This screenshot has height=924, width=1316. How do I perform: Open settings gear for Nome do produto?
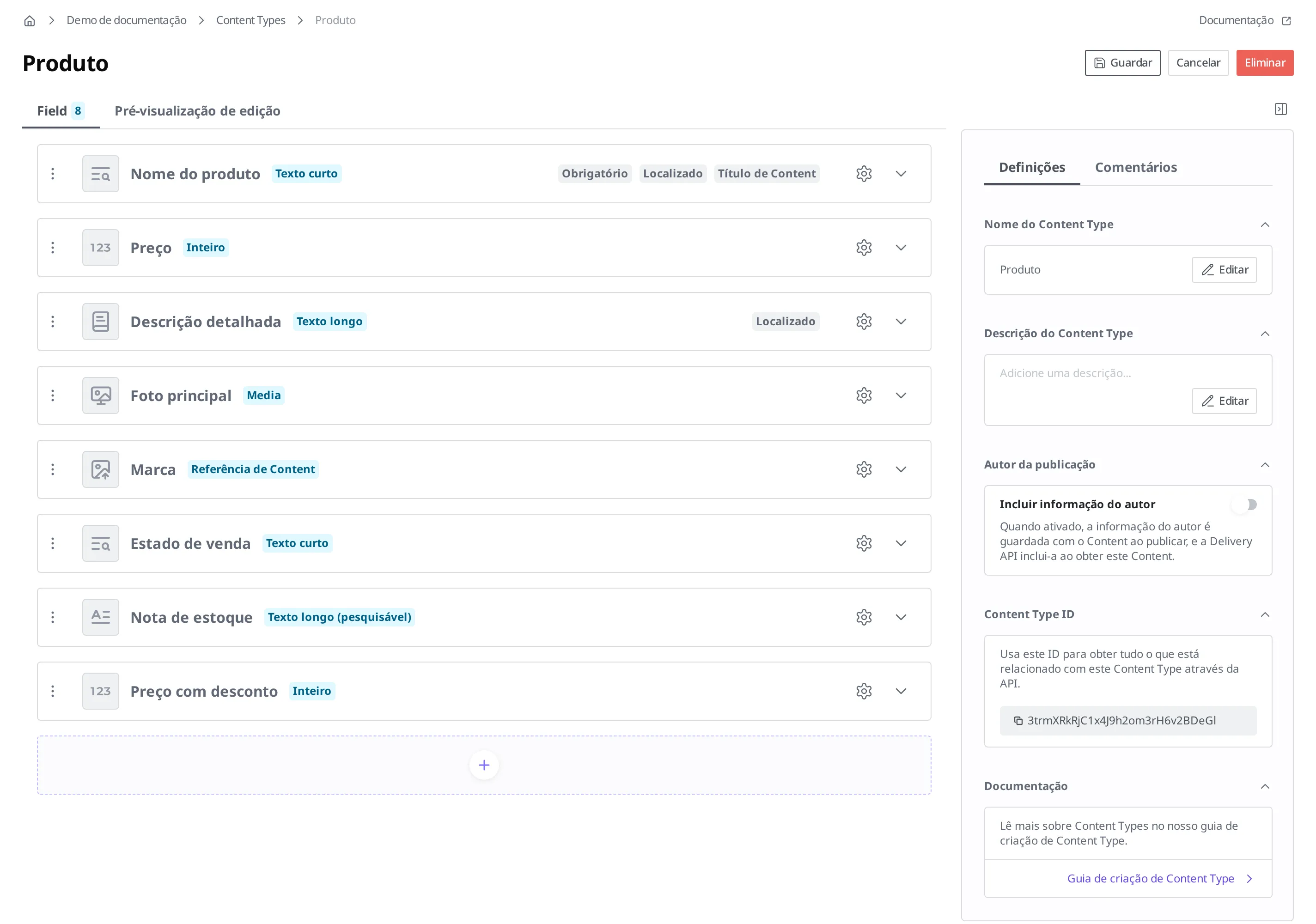[x=864, y=174]
